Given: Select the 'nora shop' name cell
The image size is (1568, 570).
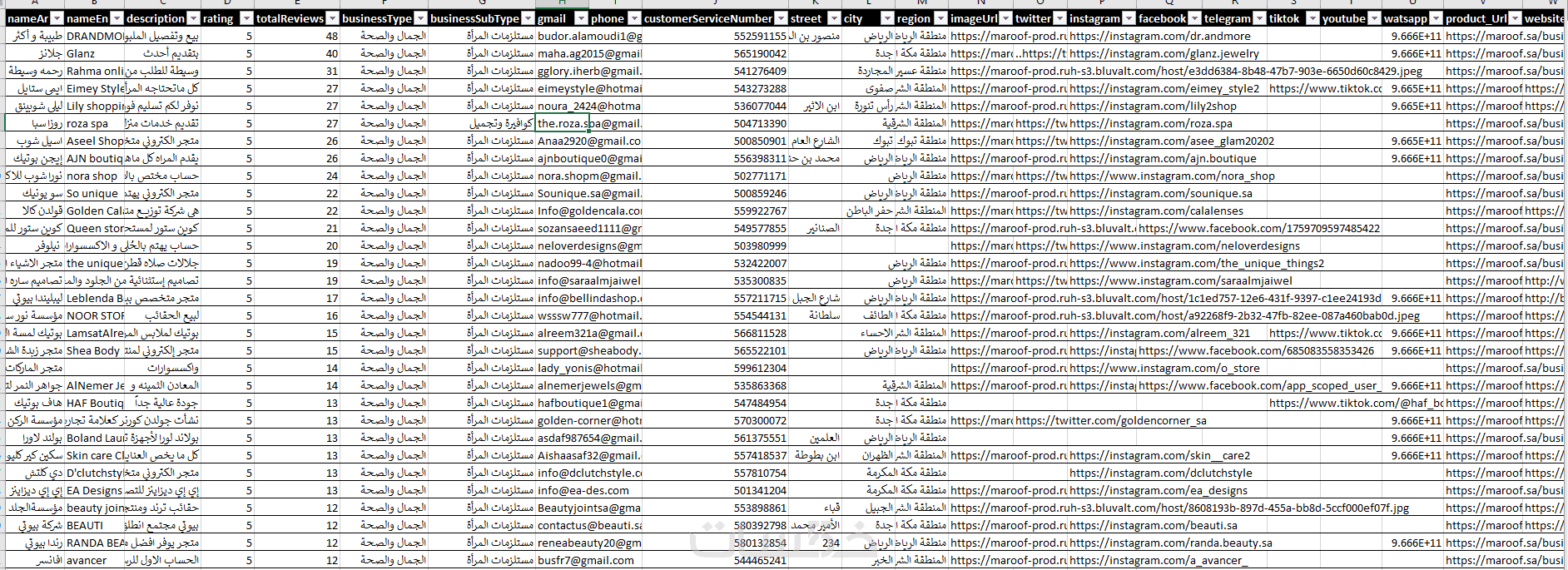Looking at the screenshot, I should (x=94, y=176).
